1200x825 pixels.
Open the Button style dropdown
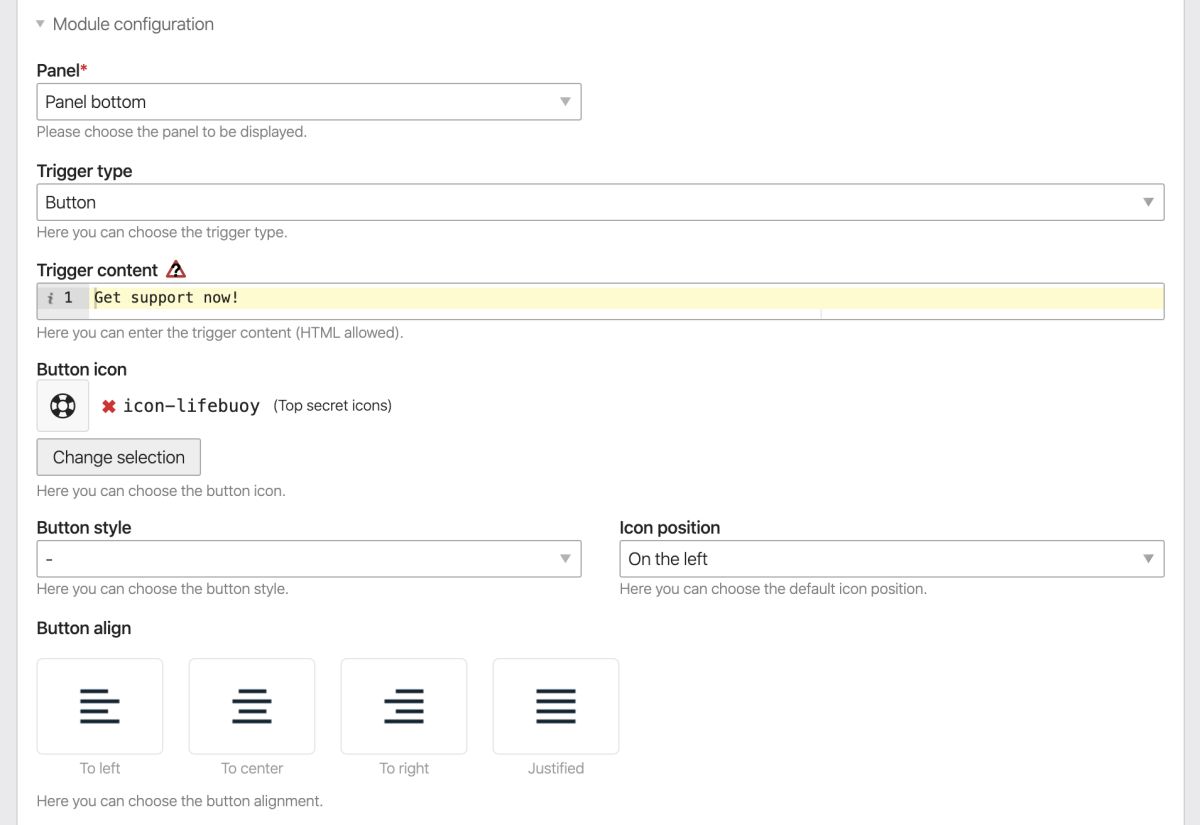click(x=308, y=559)
